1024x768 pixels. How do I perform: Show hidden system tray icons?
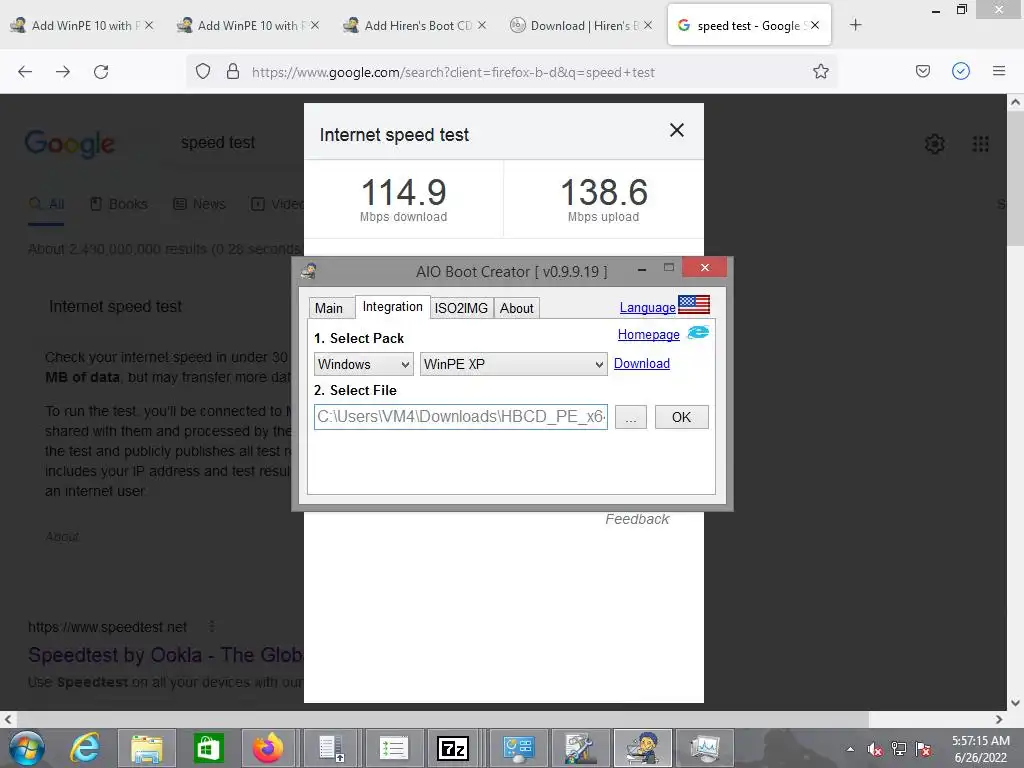pyautogui.click(x=850, y=749)
